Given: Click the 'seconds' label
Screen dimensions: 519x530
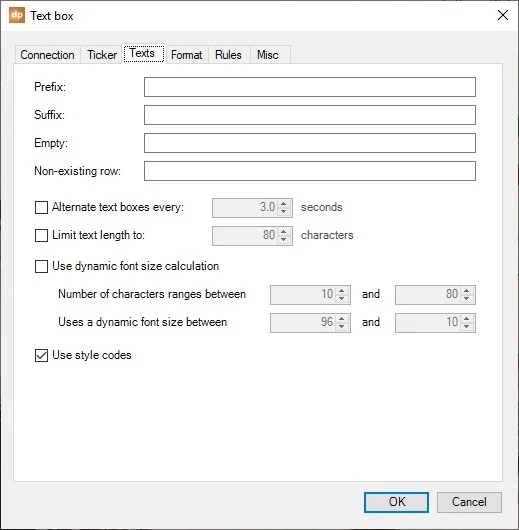Looking at the screenshot, I should (322, 207).
